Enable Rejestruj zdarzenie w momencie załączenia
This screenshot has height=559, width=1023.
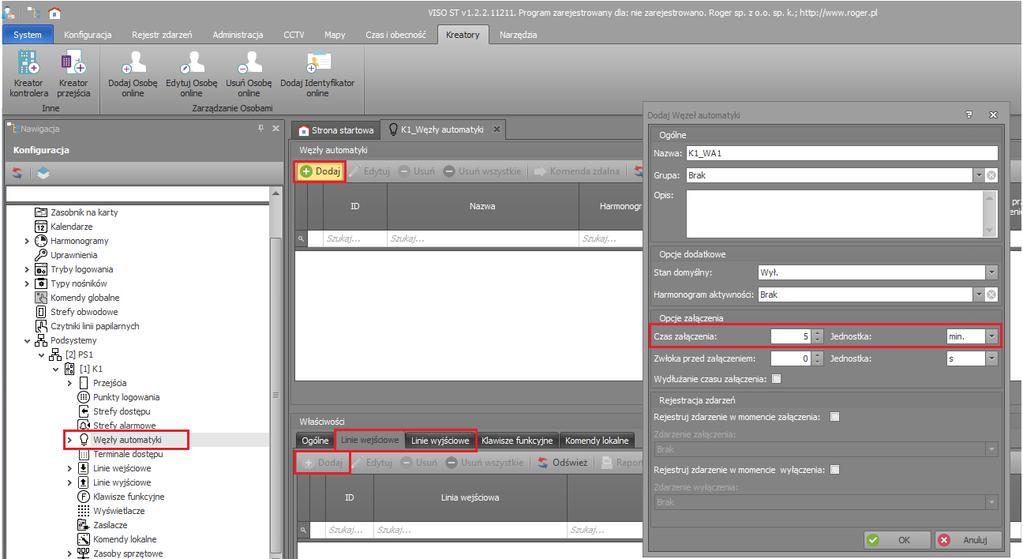tap(834, 416)
